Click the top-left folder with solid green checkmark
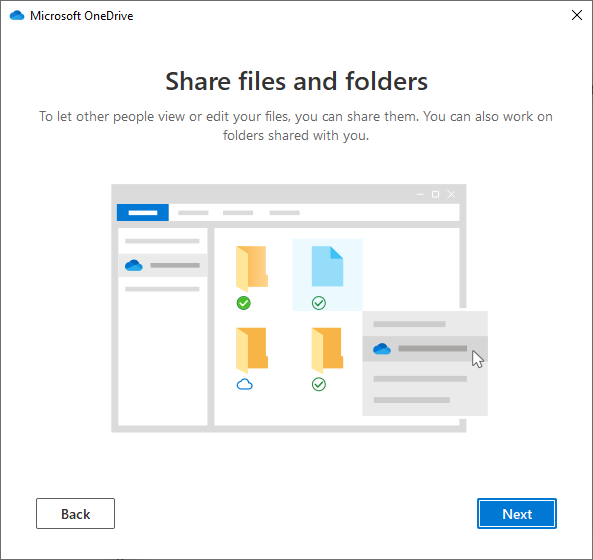 tap(252, 268)
